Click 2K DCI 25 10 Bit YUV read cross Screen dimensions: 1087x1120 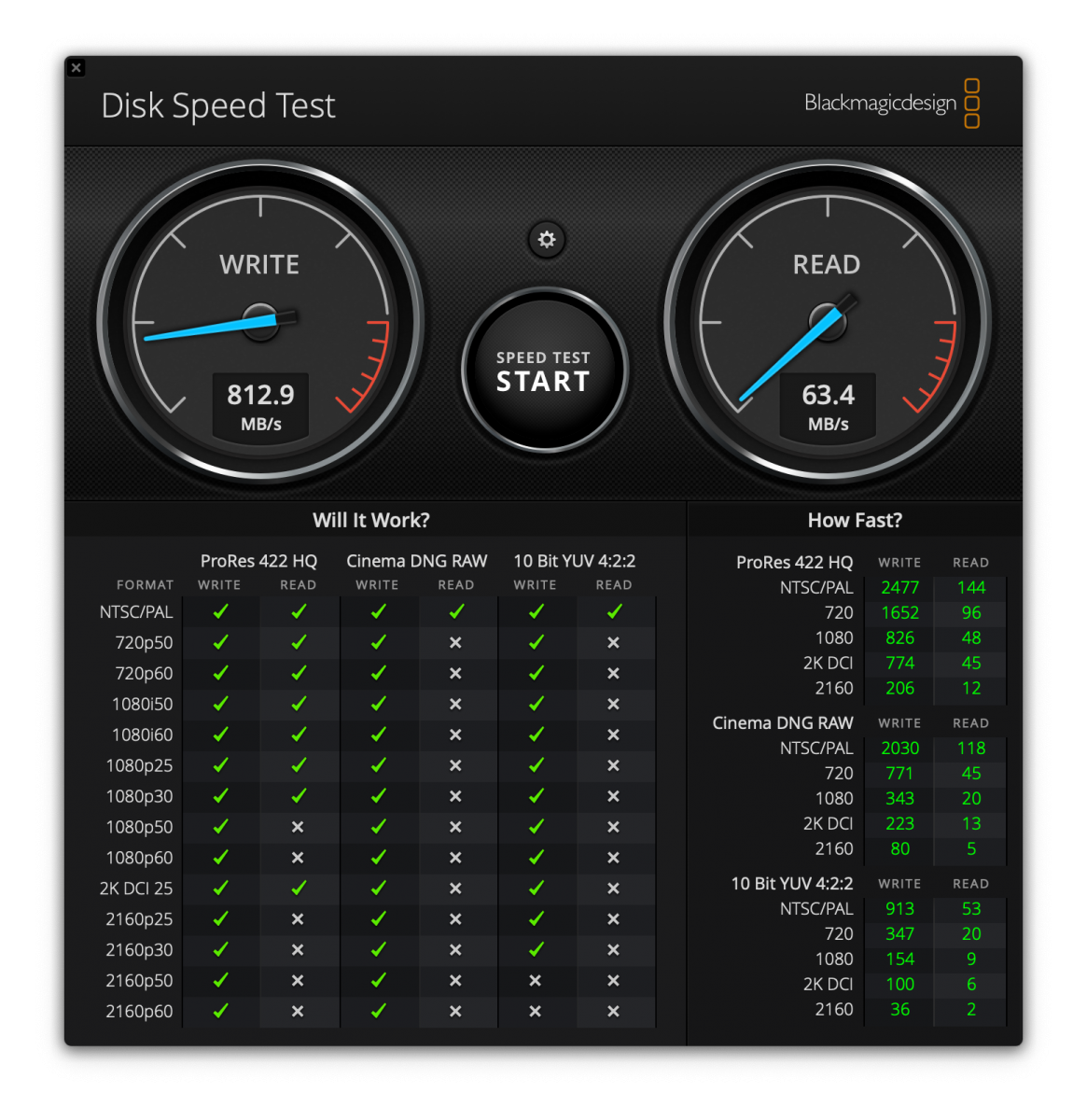[613, 889]
